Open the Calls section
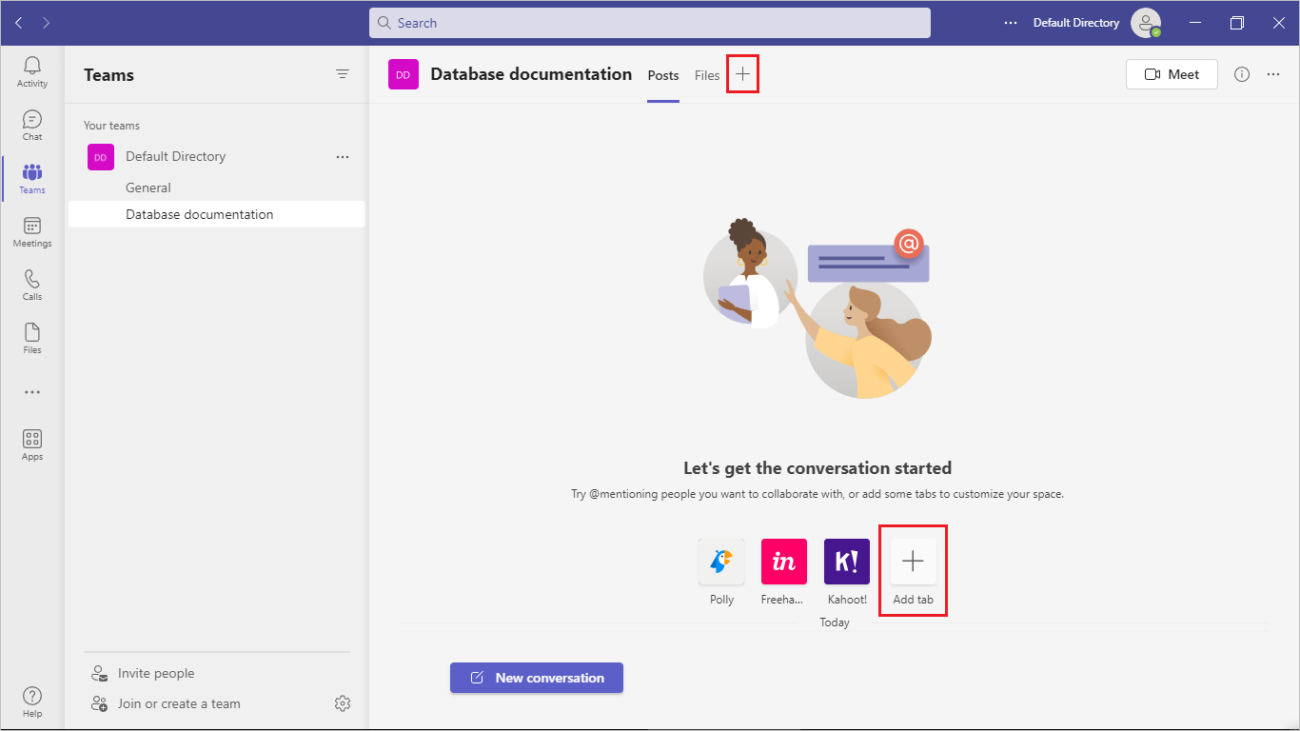This screenshot has height=731, width=1300. coord(32,285)
